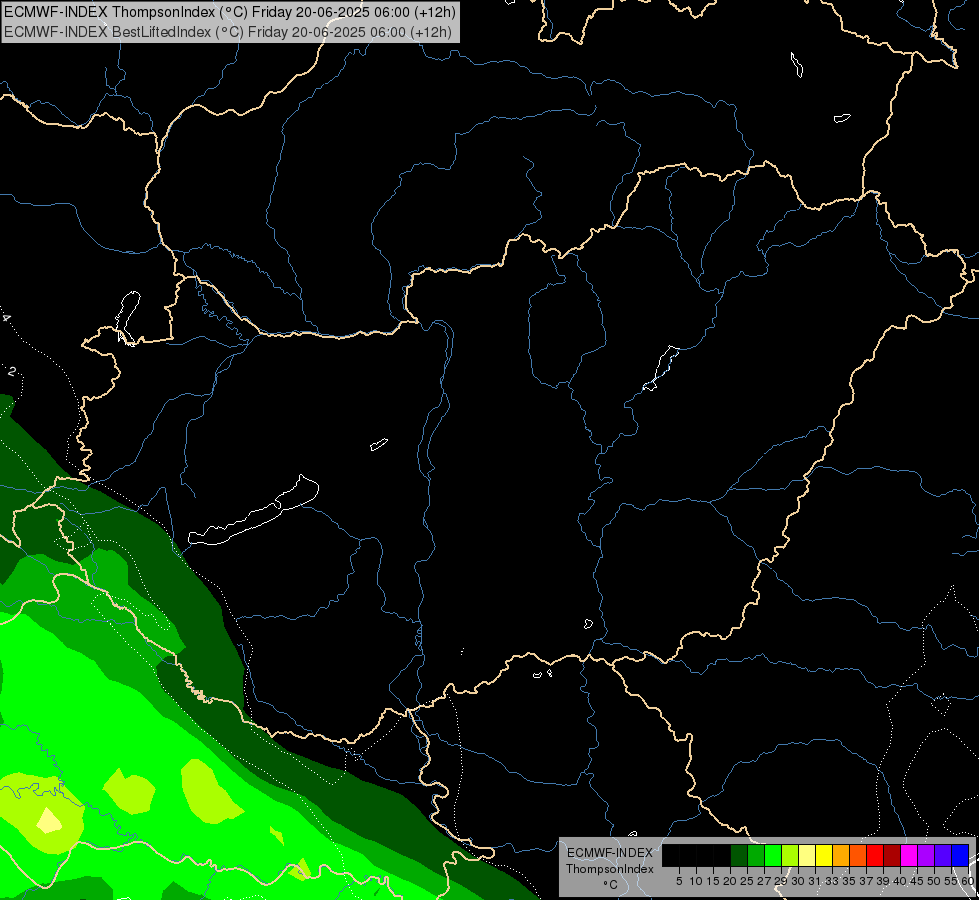The height and width of the screenshot is (900, 979).
Task: Select the pale yellow 30–31 legend swatch
Action: (x=807, y=855)
